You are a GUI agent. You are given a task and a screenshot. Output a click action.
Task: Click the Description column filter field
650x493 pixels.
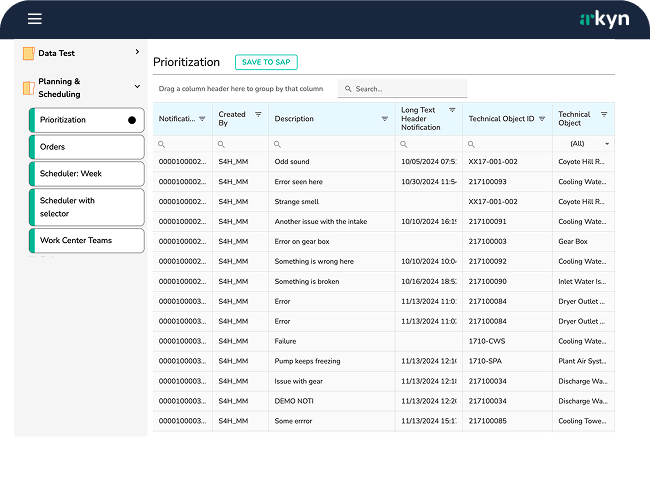[332, 144]
